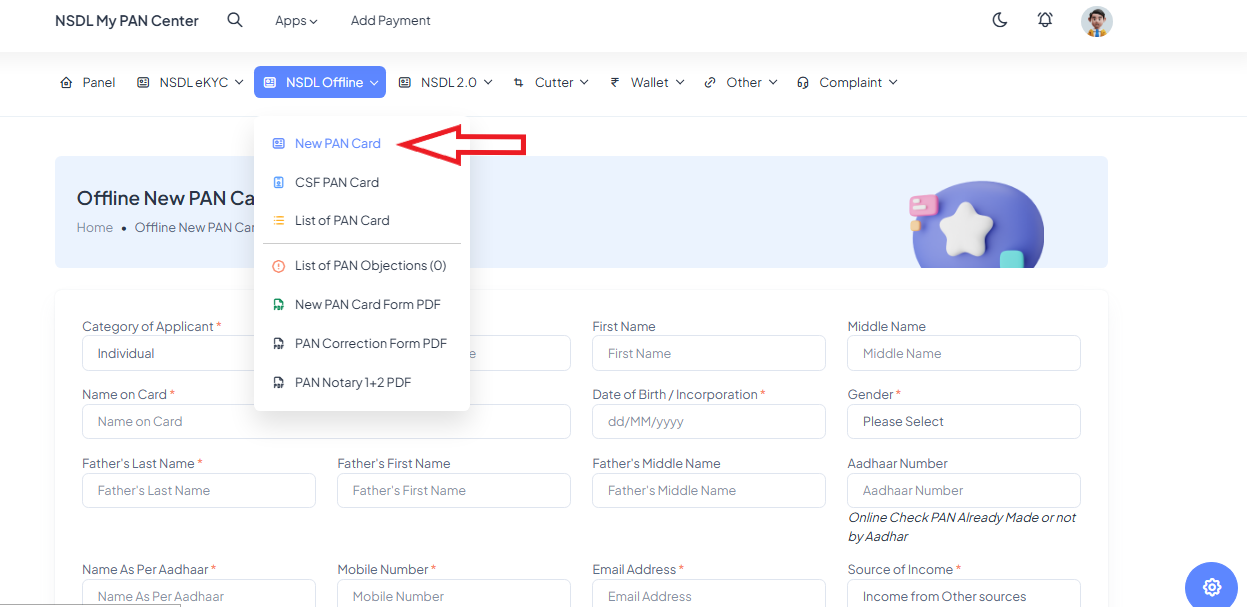Viewport: 1247px width, 607px height.
Task: Click the New PAN Card Form PDF icon
Action: [x=279, y=304]
